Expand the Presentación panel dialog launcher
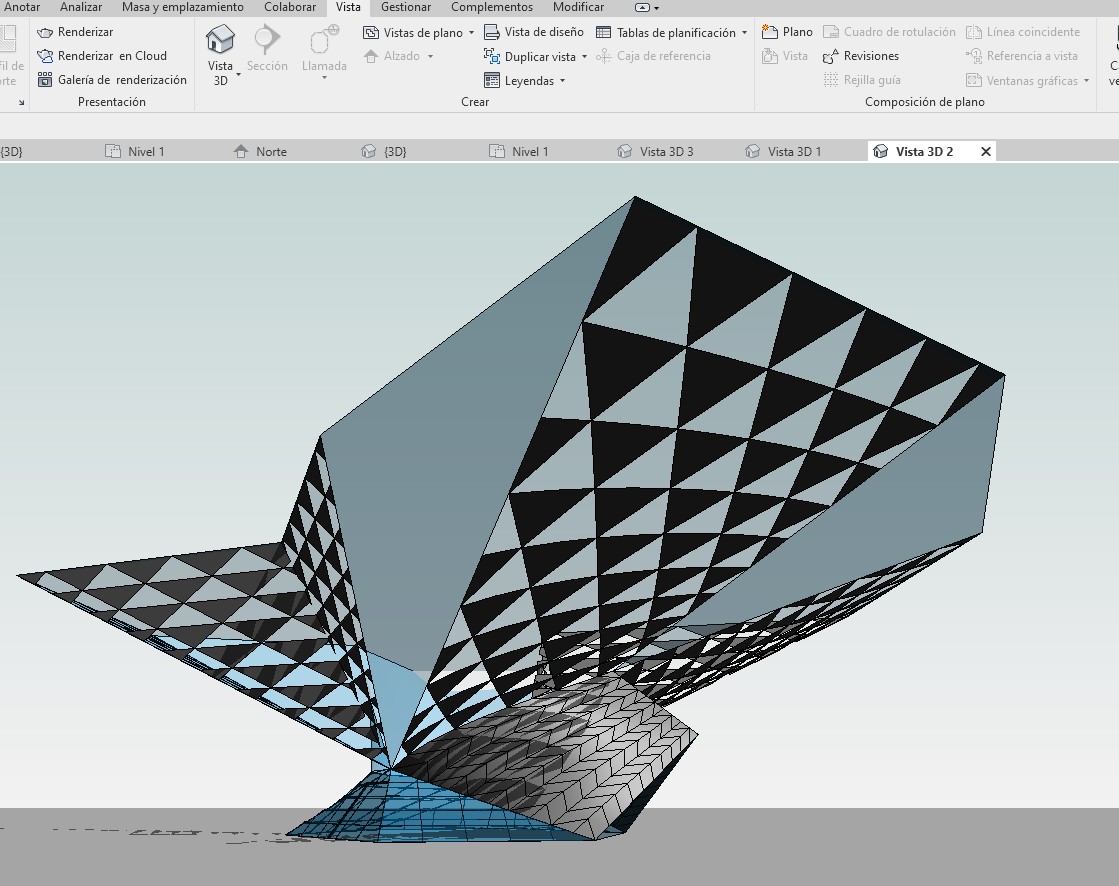This screenshot has width=1119, height=886. [x=21, y=102]
